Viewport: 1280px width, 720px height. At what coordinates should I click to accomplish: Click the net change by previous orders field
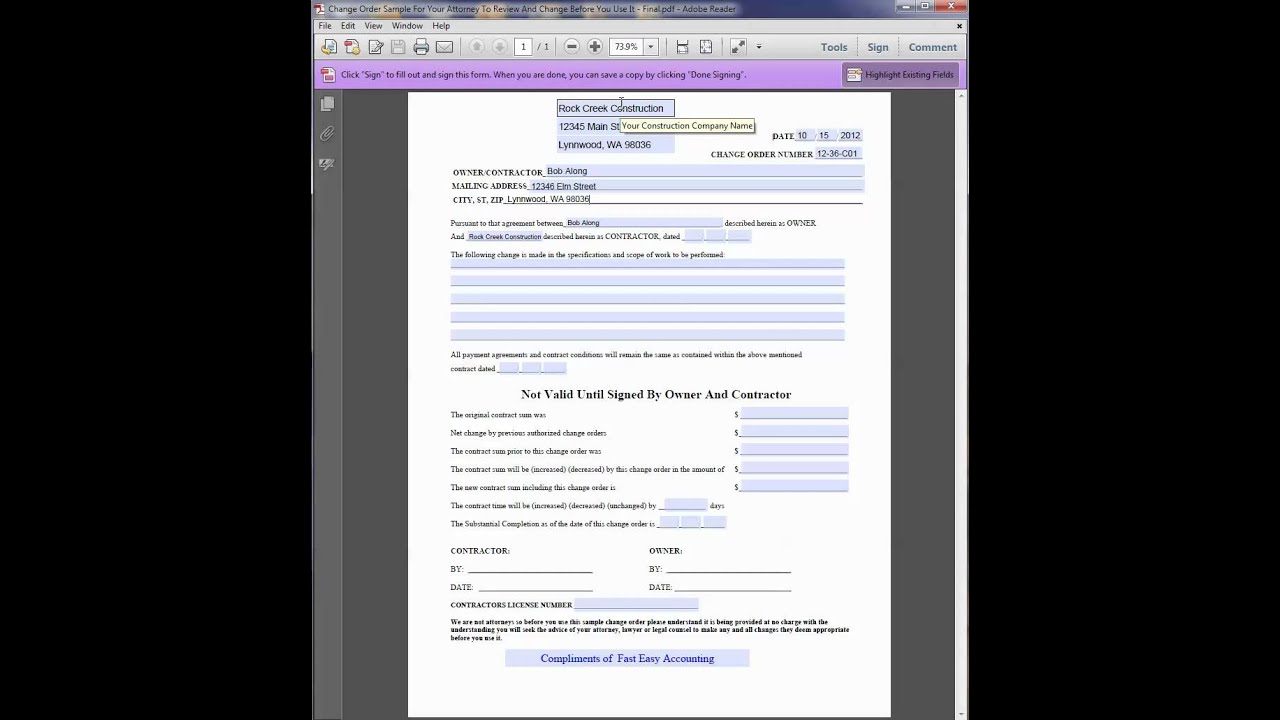[x=794, y=432]
